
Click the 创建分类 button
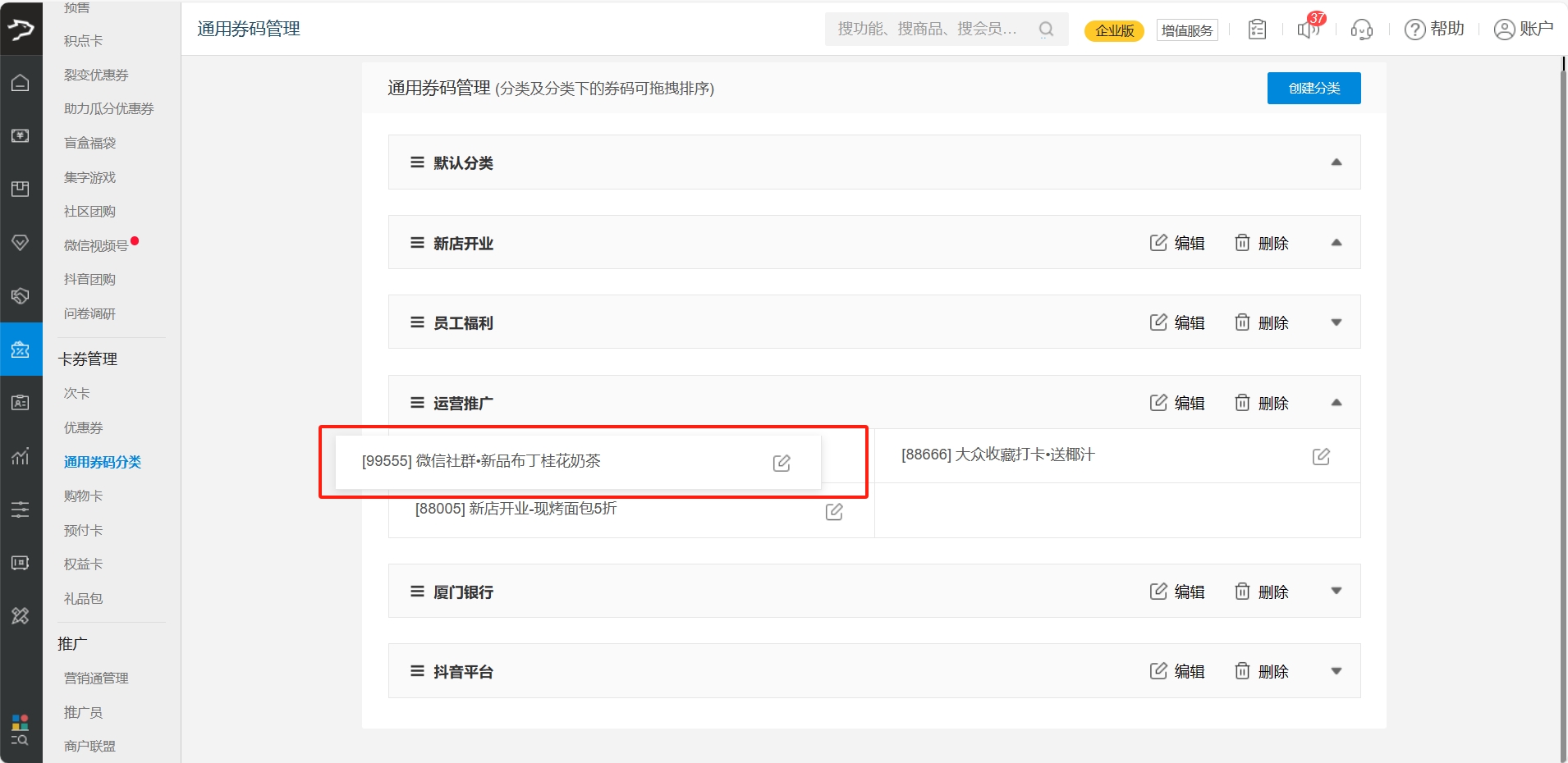point(1314,88)
